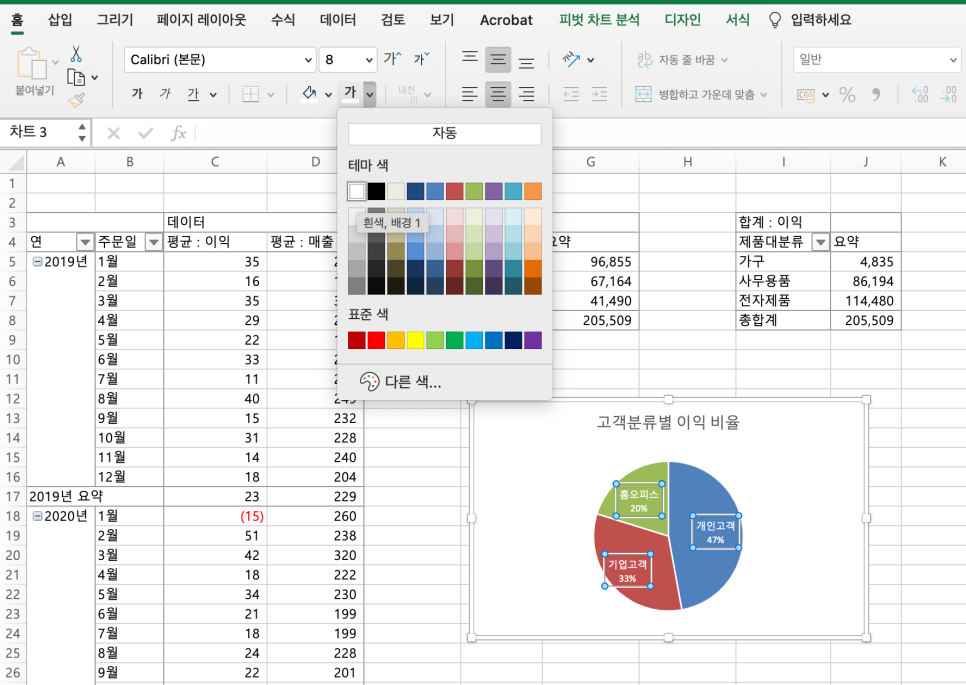Viewport: 966px width, 685px height.
Task: Toggle vertical middle alignment
Action: 498,60
